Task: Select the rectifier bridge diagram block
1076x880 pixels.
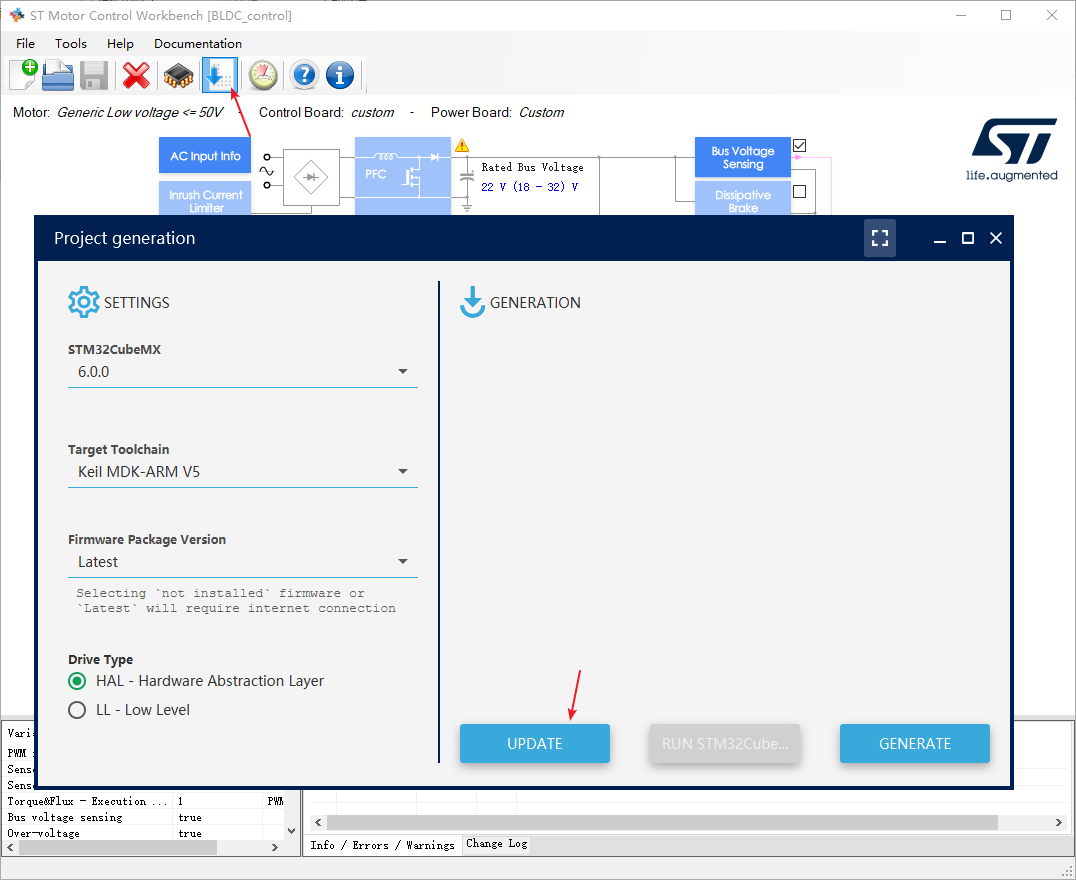Action: (312, 177)
